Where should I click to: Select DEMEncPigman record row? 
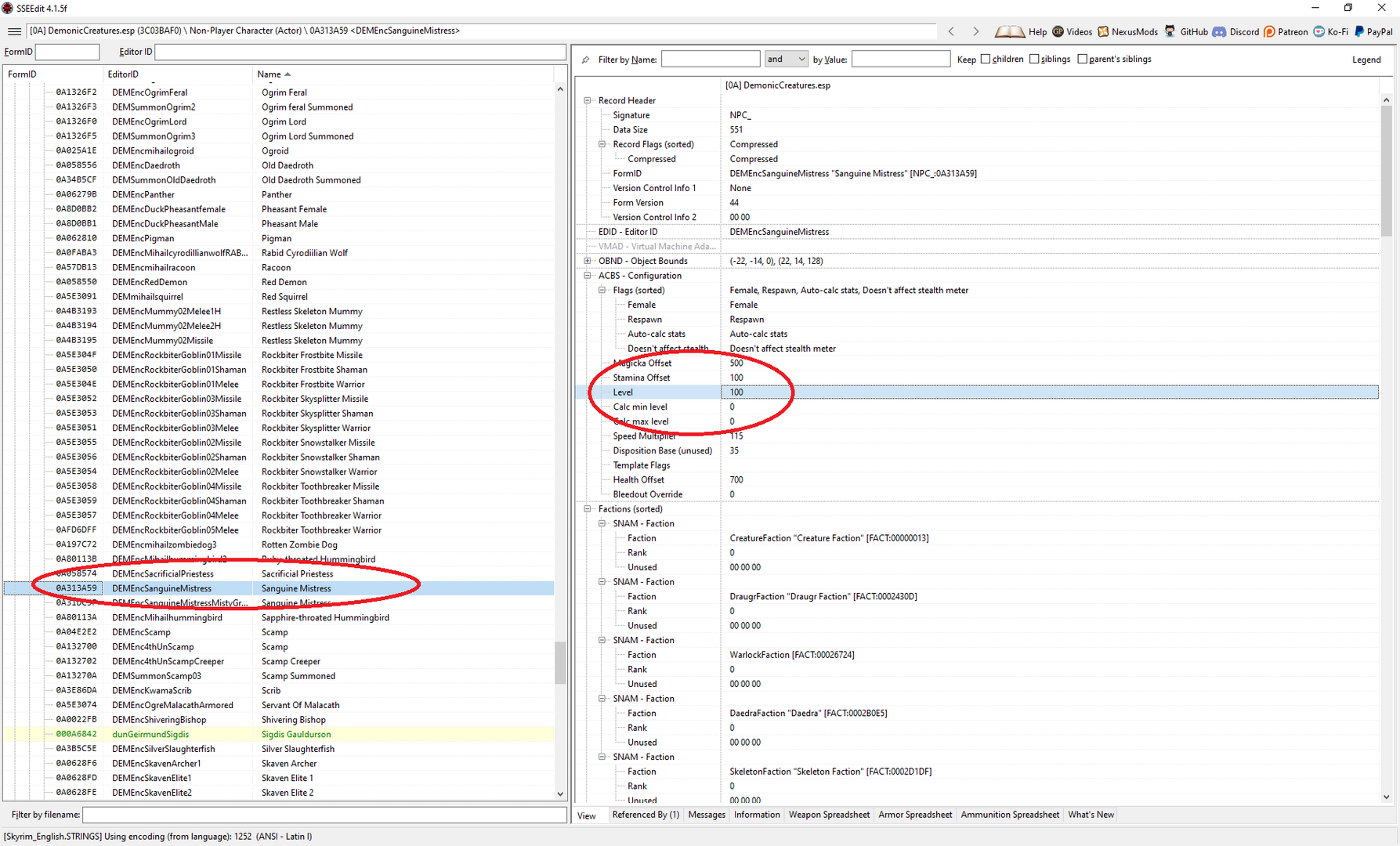pyautogui.click(x=279, y=238)
